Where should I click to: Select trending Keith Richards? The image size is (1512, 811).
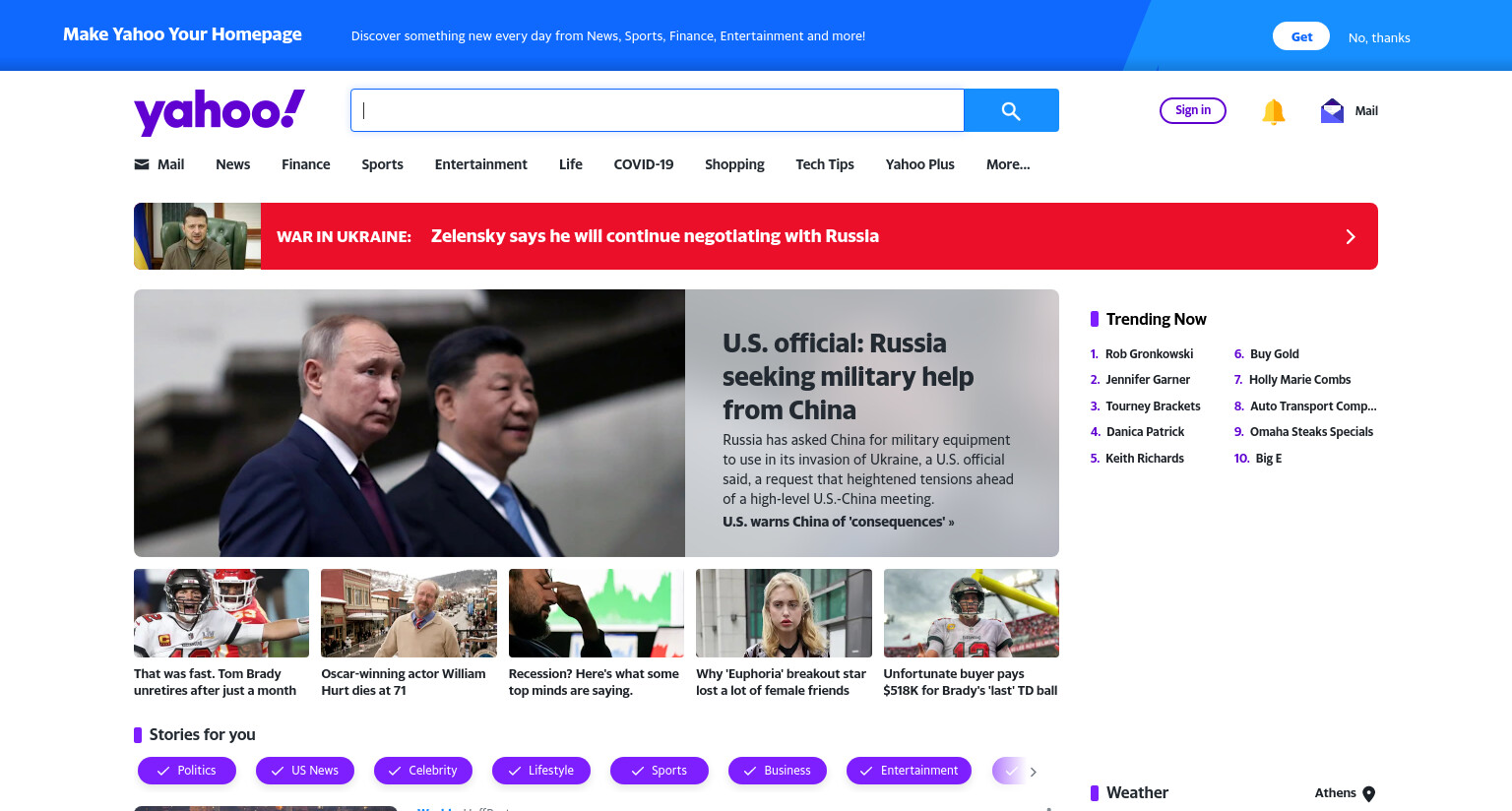(1145, 459)
